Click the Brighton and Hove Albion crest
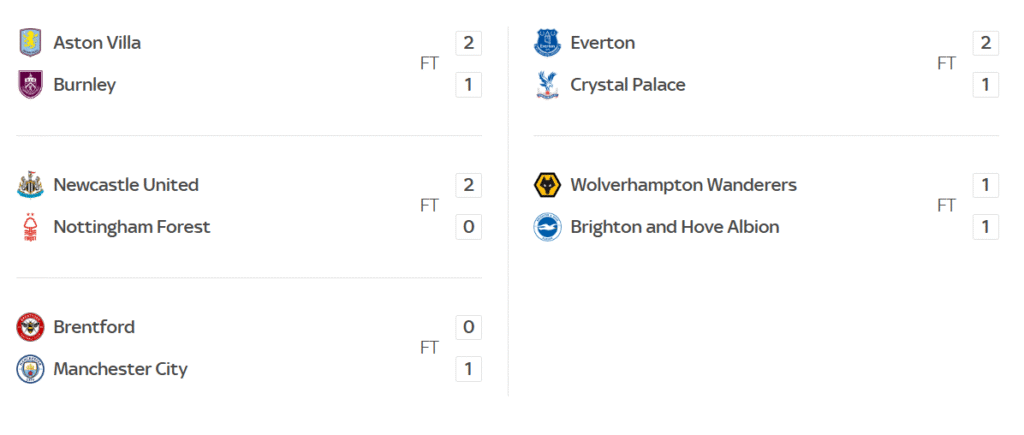Viewport: 1024px width, 435px height. point(548,227)
